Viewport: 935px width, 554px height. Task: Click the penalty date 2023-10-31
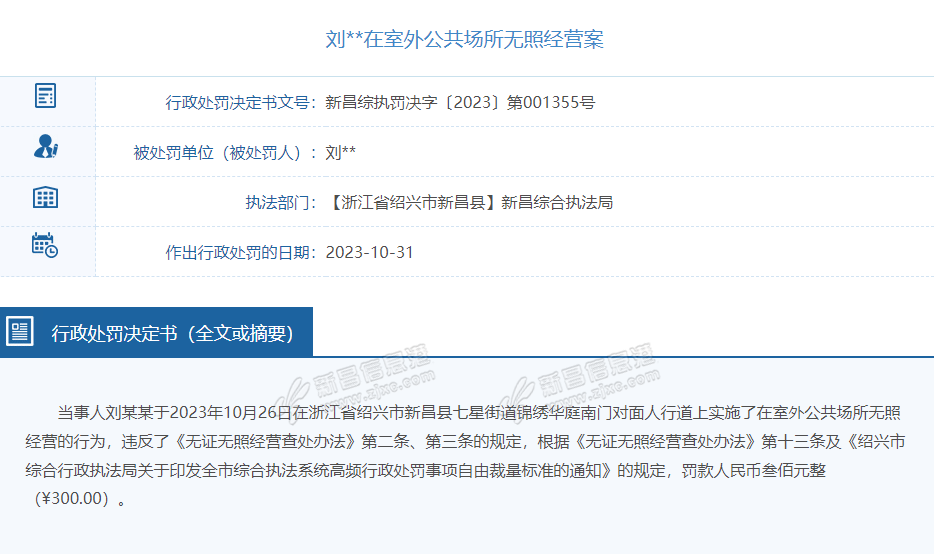click(x=369, y=252)
